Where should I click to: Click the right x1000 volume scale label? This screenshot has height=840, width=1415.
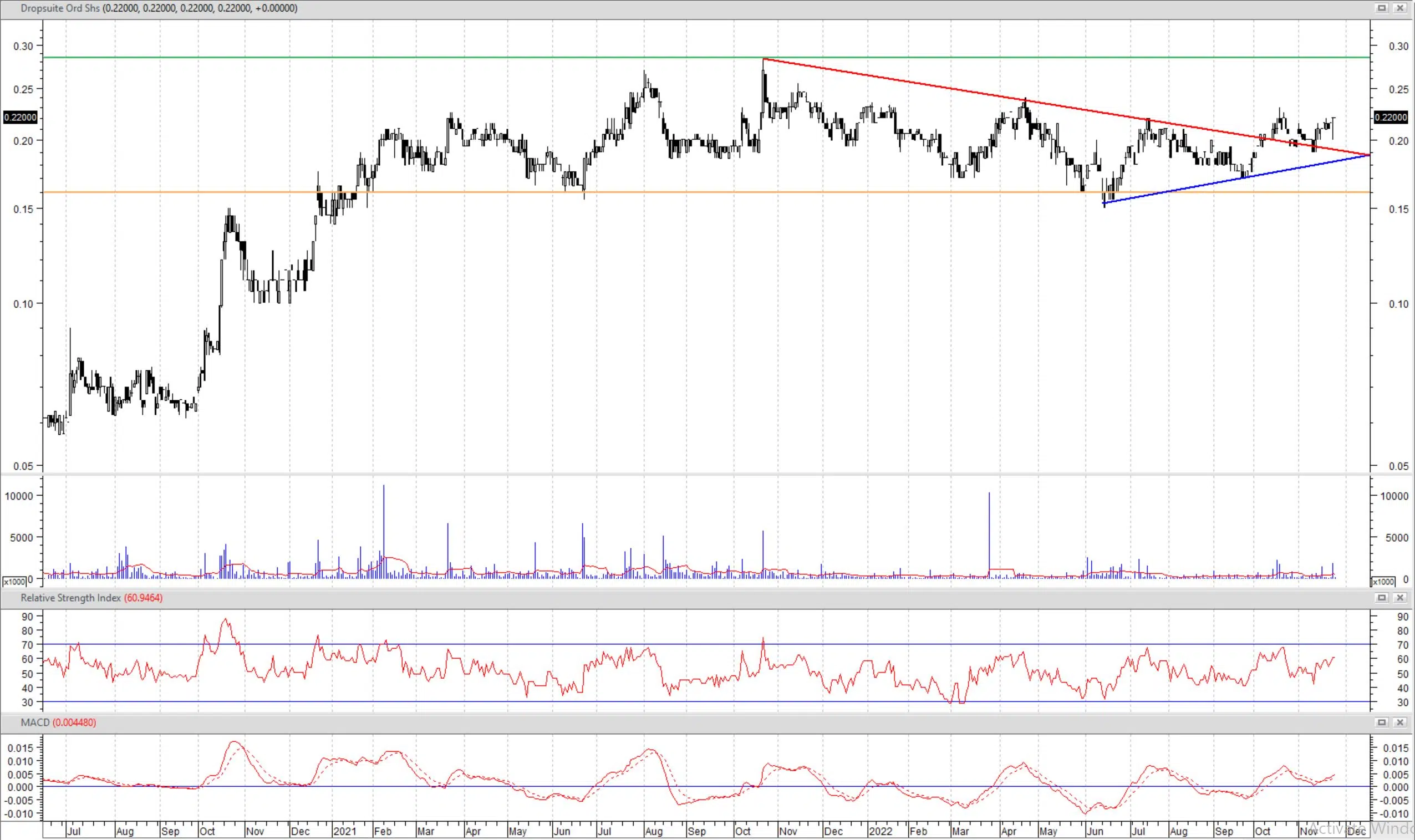(1383, 582)
